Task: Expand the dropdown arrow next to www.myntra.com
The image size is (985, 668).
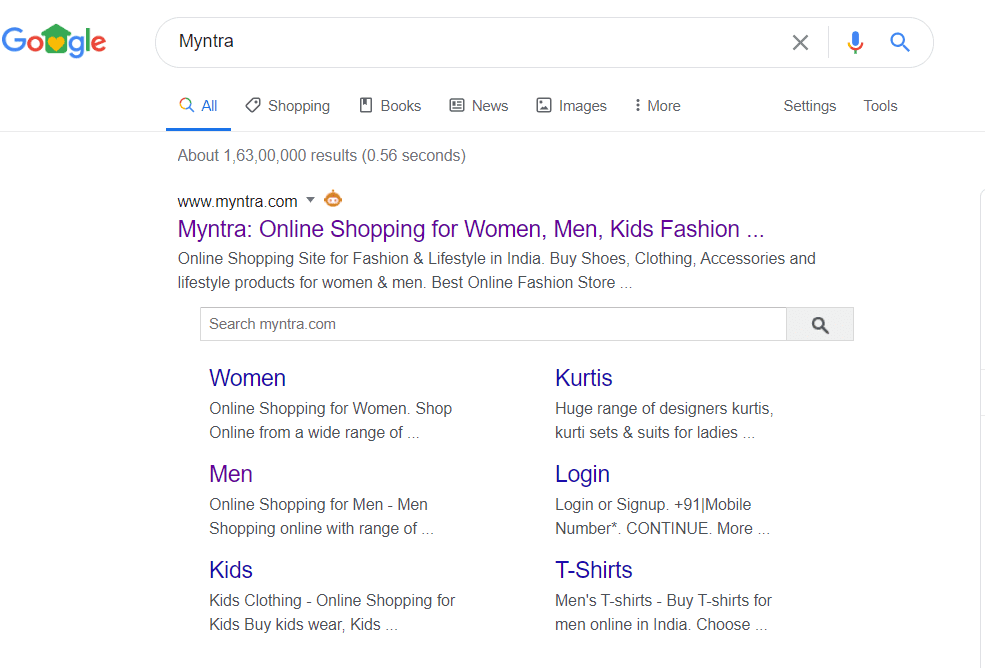Action: pyautogui.click(x=310, y=200)
